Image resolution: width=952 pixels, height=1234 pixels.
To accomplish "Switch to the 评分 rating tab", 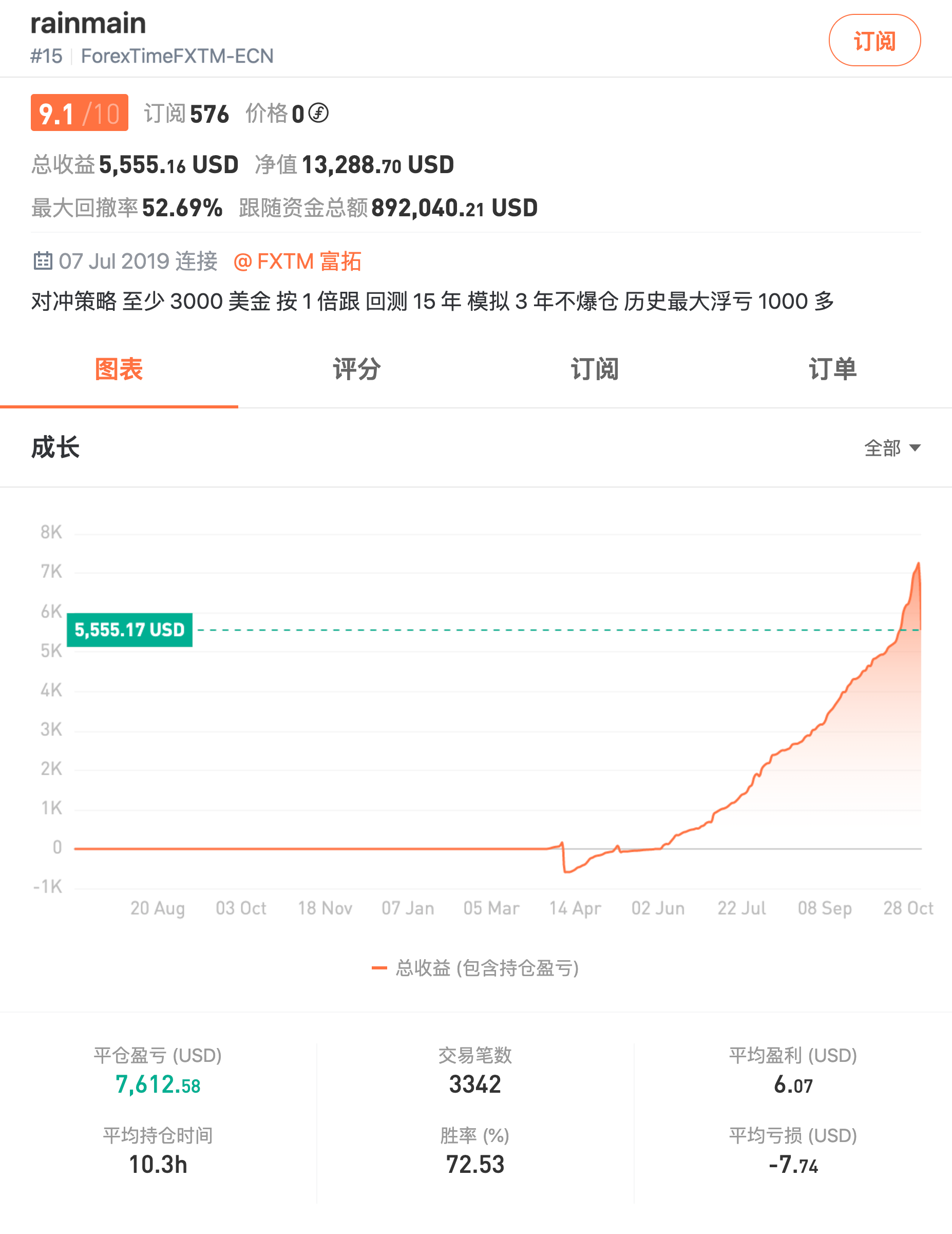I will tap(356, 369).
